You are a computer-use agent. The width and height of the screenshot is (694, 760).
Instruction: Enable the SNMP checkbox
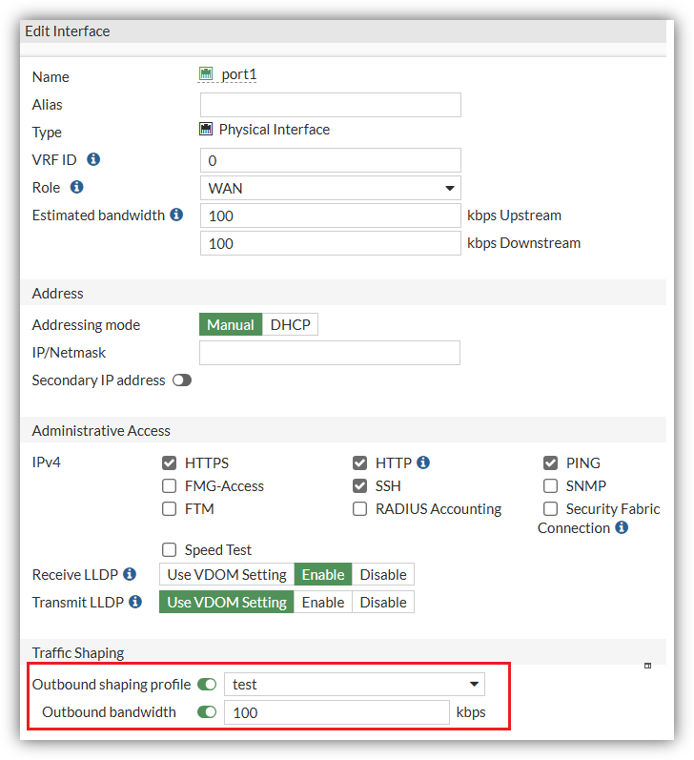click(x=550, y=486)
